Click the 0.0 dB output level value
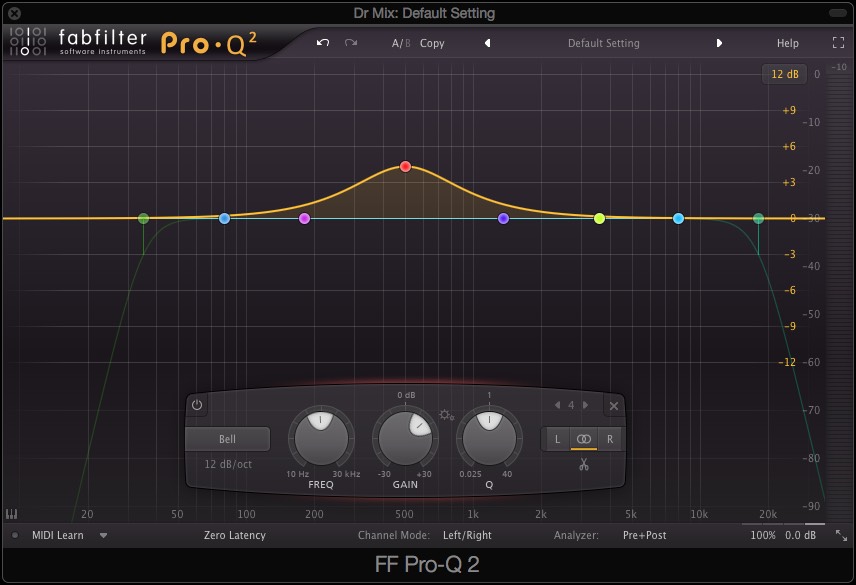Image resolution: width=856 pixels, height=585 pixels. [800, 535]
